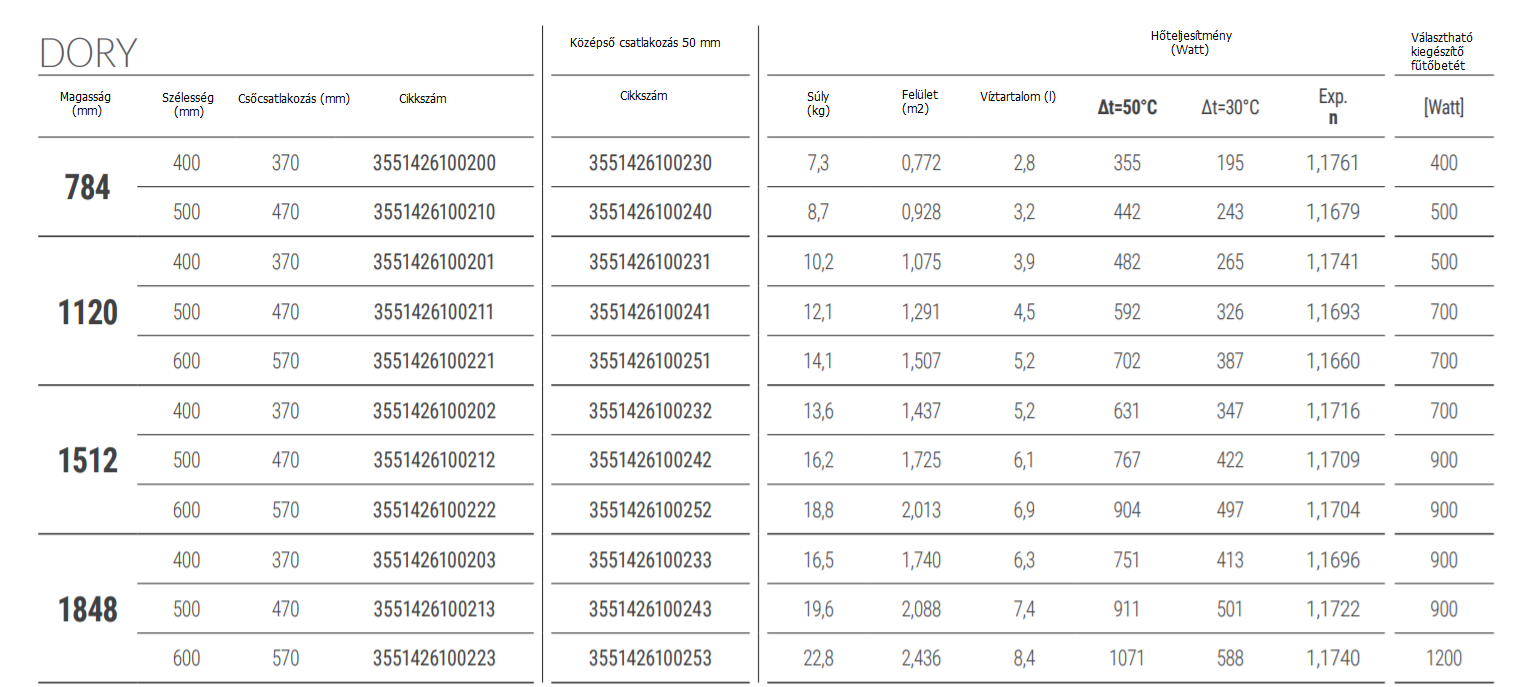Click the Δt=30°C column header

point(1230,108)
